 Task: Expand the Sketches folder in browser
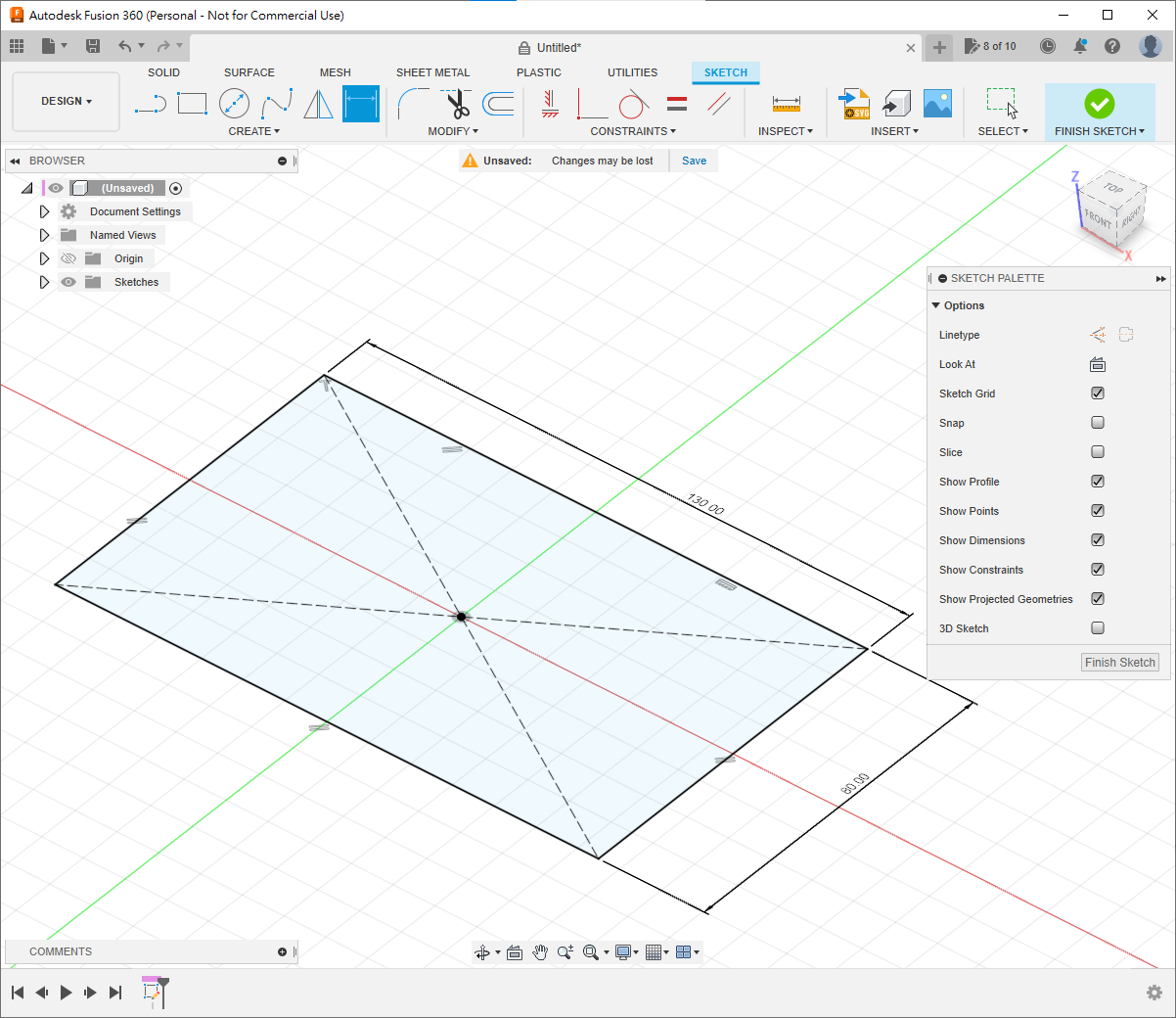44,282
